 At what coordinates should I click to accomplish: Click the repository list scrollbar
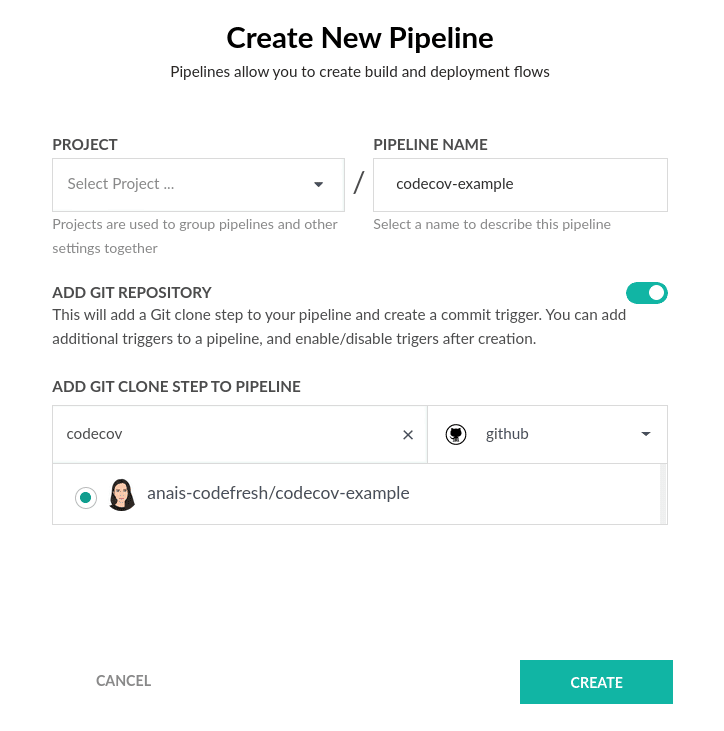[663, 493]
